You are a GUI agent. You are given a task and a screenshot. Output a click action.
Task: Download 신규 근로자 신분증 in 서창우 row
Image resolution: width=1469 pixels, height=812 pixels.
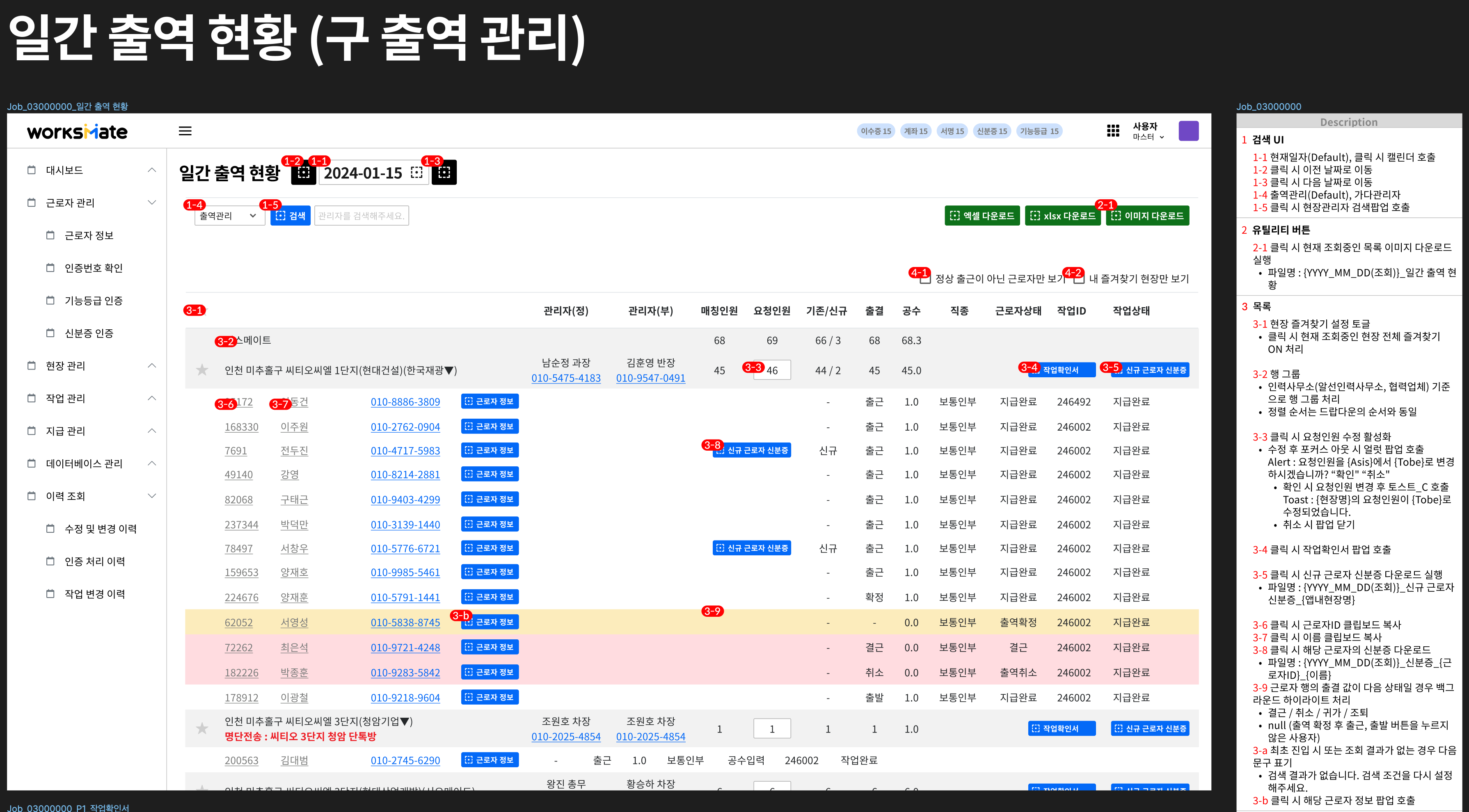click(752, 547)
